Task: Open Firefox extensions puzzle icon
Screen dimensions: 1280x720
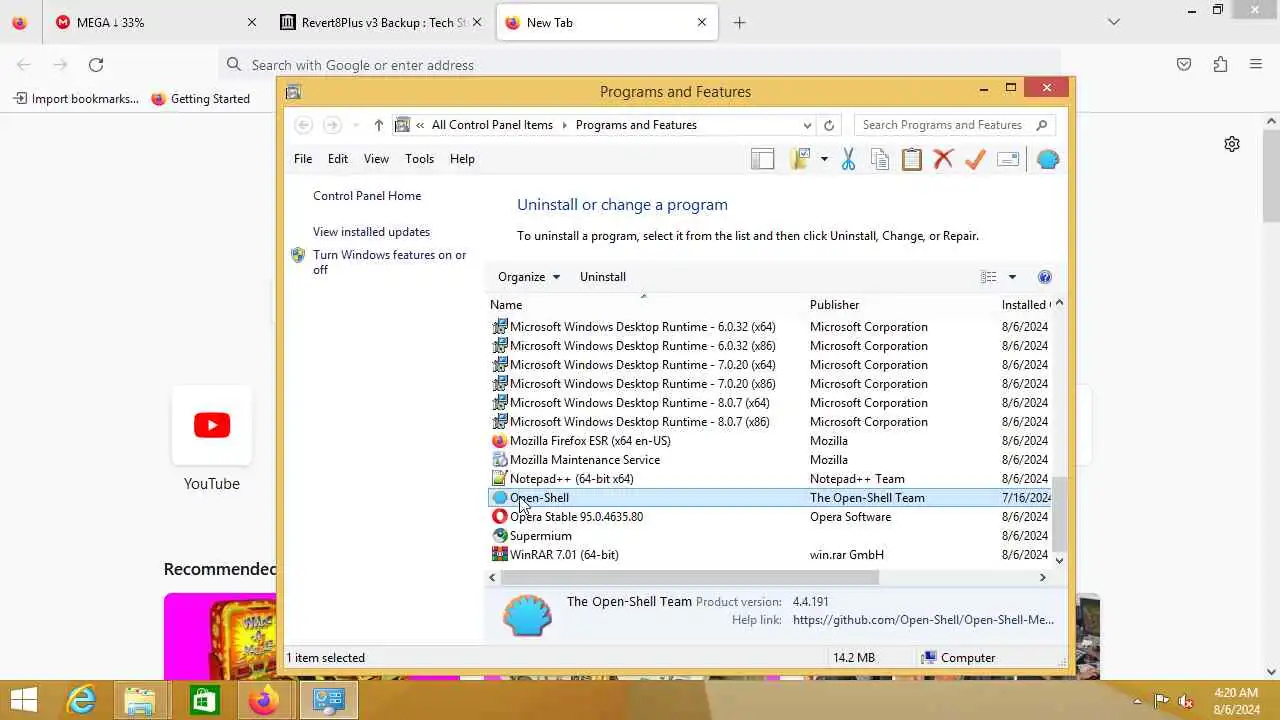Action: [x=1220, y=65]
